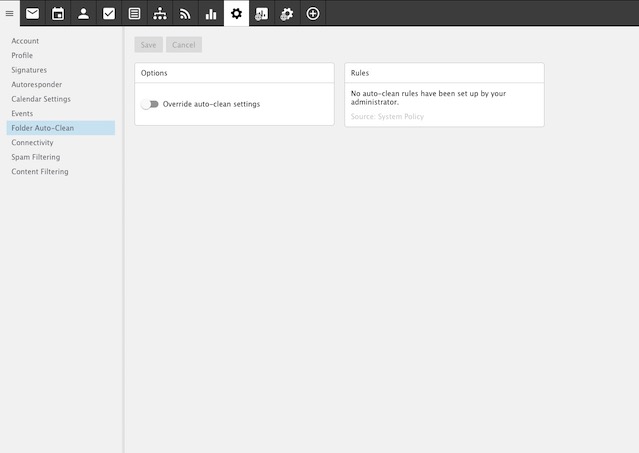639x453 pixels.
Task: Go to Autoresponder settings
Action: click(x=36, y=84)
